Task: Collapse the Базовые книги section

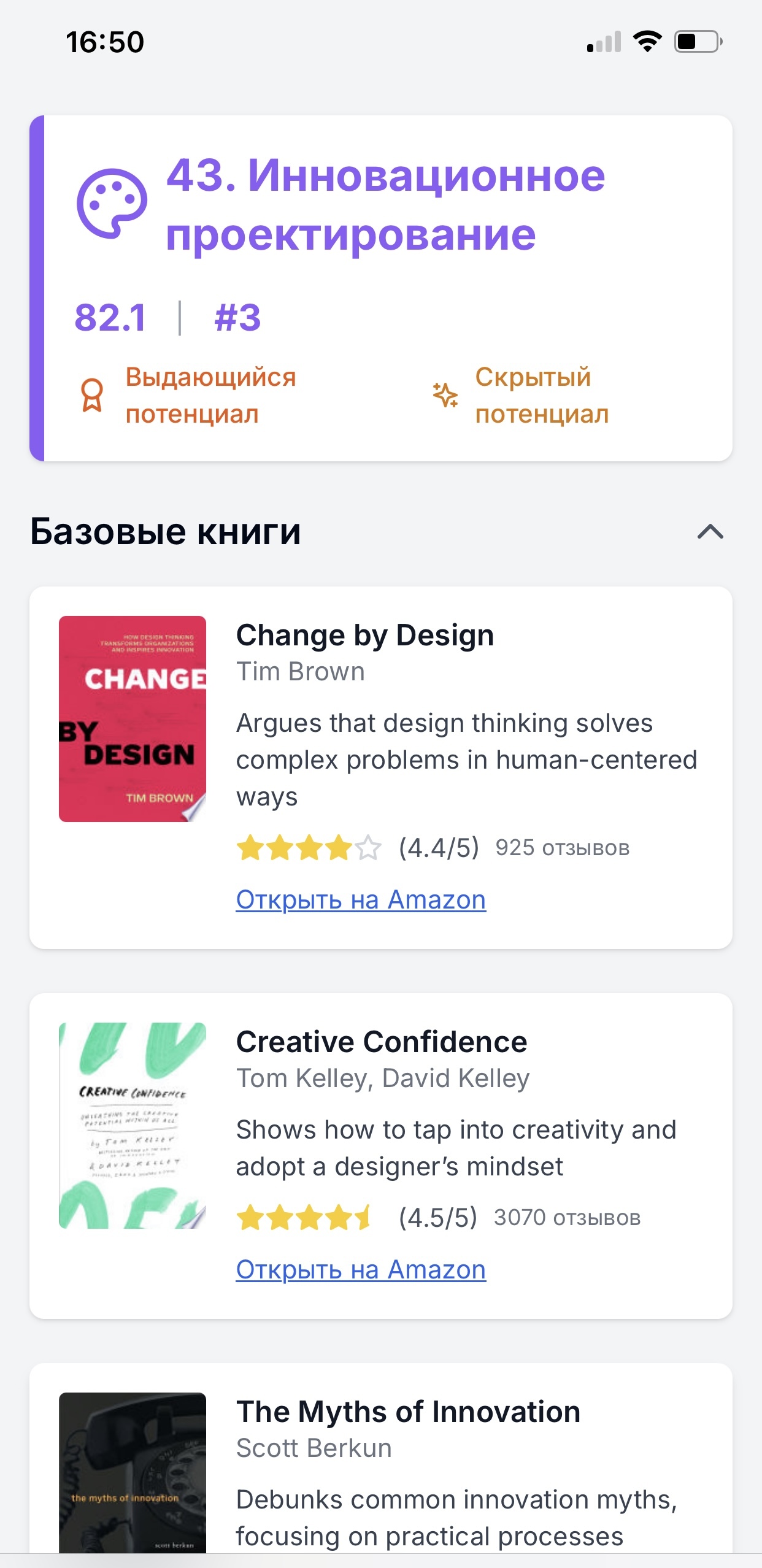Action: (710, 532)
